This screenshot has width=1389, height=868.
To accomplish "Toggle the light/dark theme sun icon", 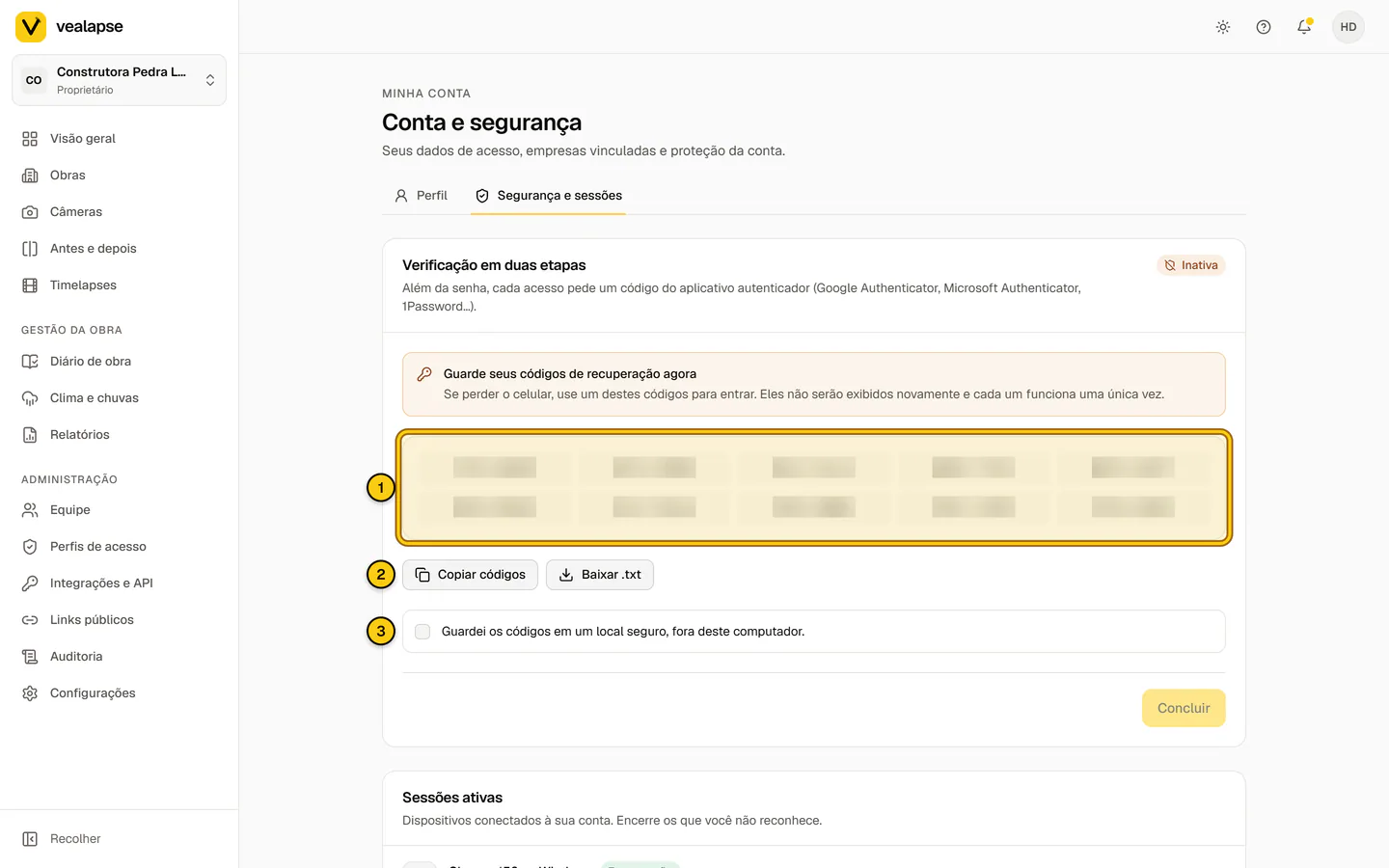I will pyautogui.click(x=1223, y=27).
